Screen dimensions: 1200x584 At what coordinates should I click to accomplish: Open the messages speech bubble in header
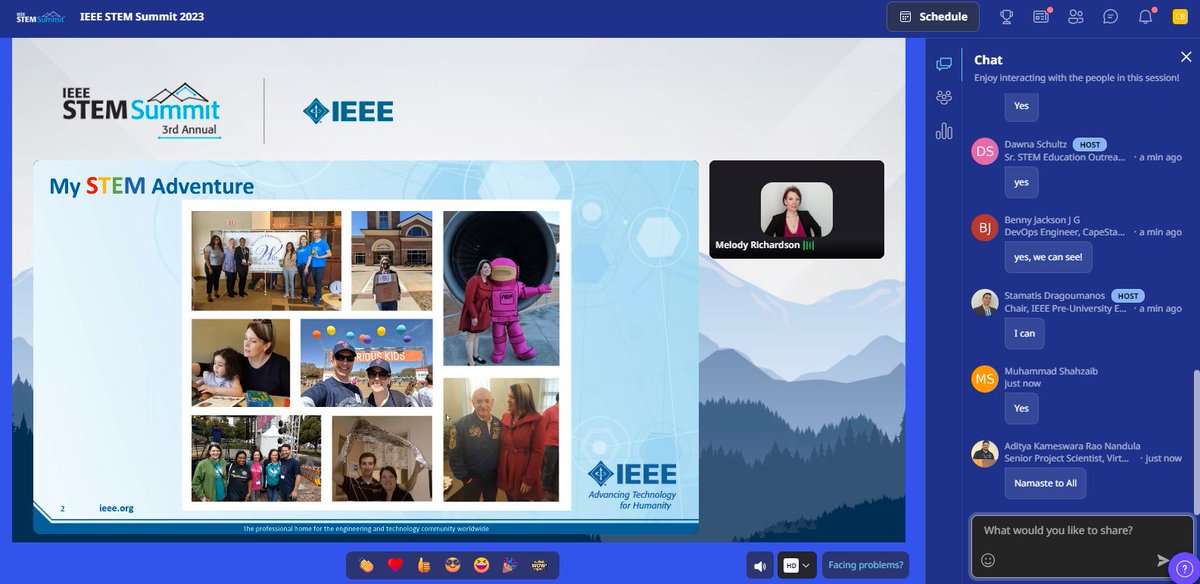tap(1110, 16)
